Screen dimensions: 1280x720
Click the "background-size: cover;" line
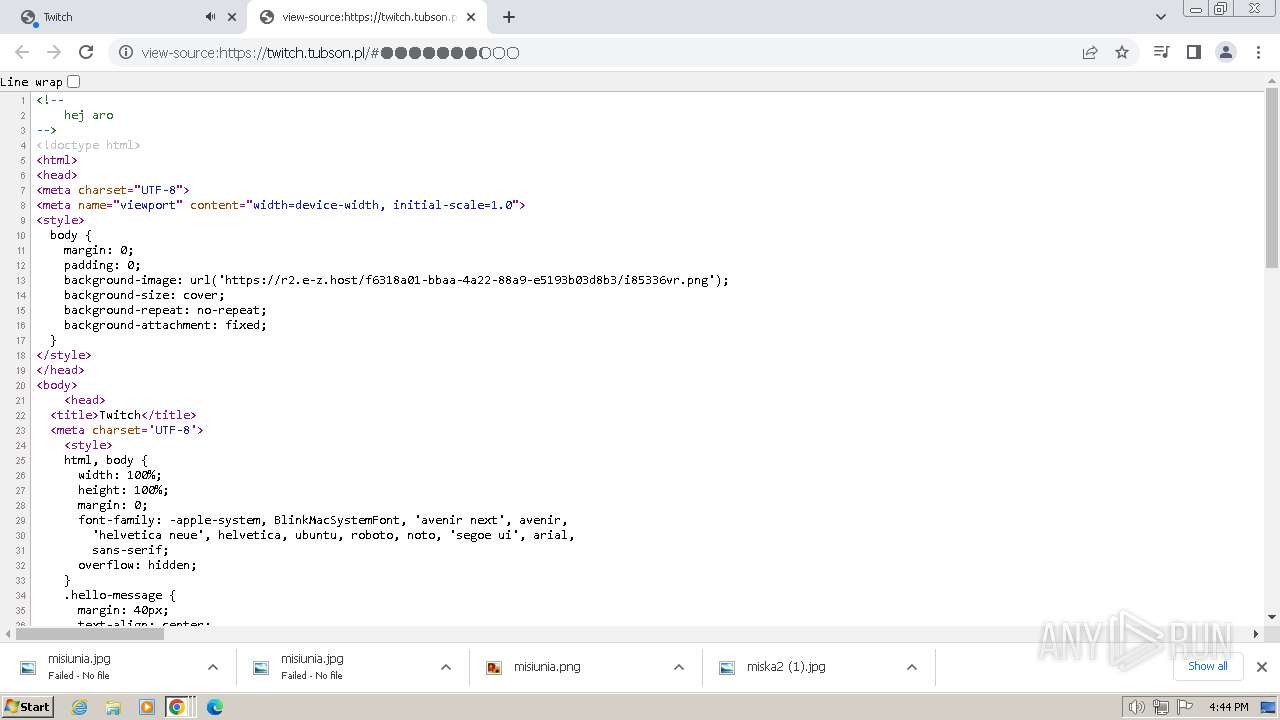144,295
